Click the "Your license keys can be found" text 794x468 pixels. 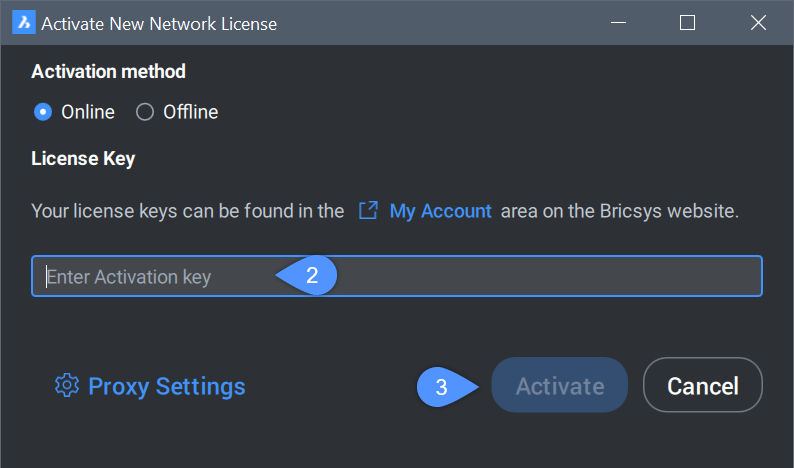187,211
